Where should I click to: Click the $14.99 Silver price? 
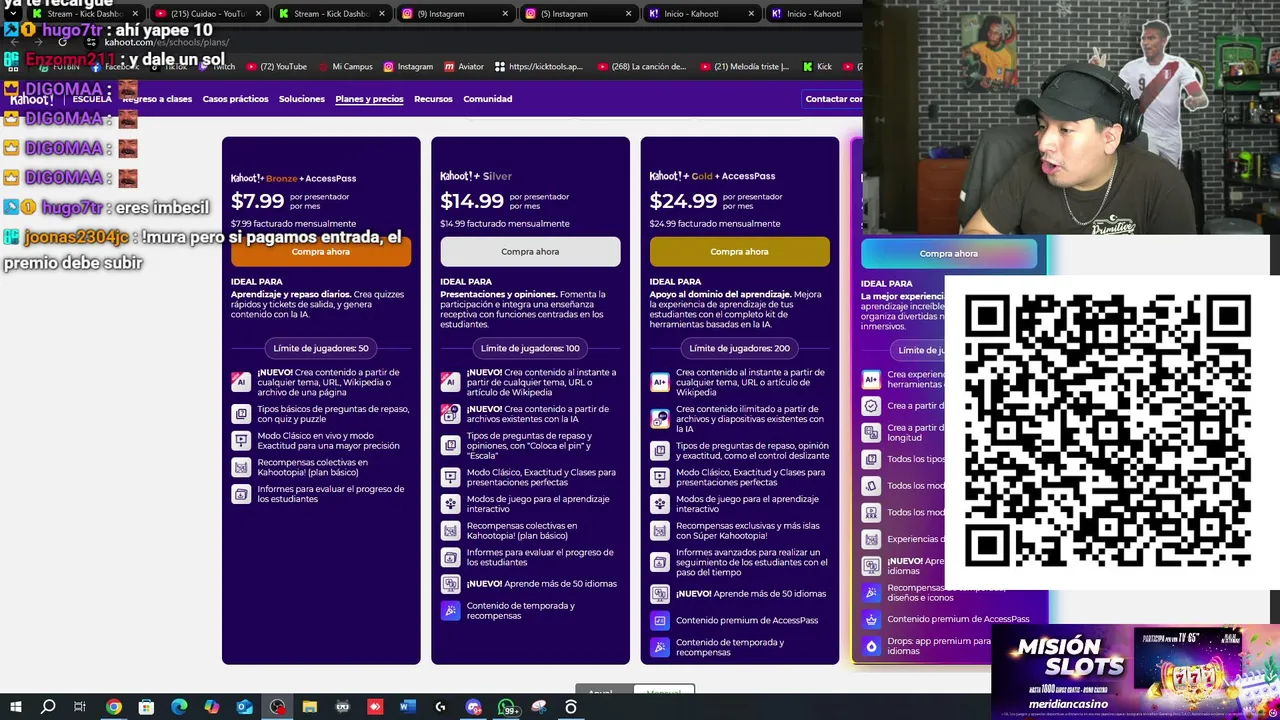pos(472,201)
